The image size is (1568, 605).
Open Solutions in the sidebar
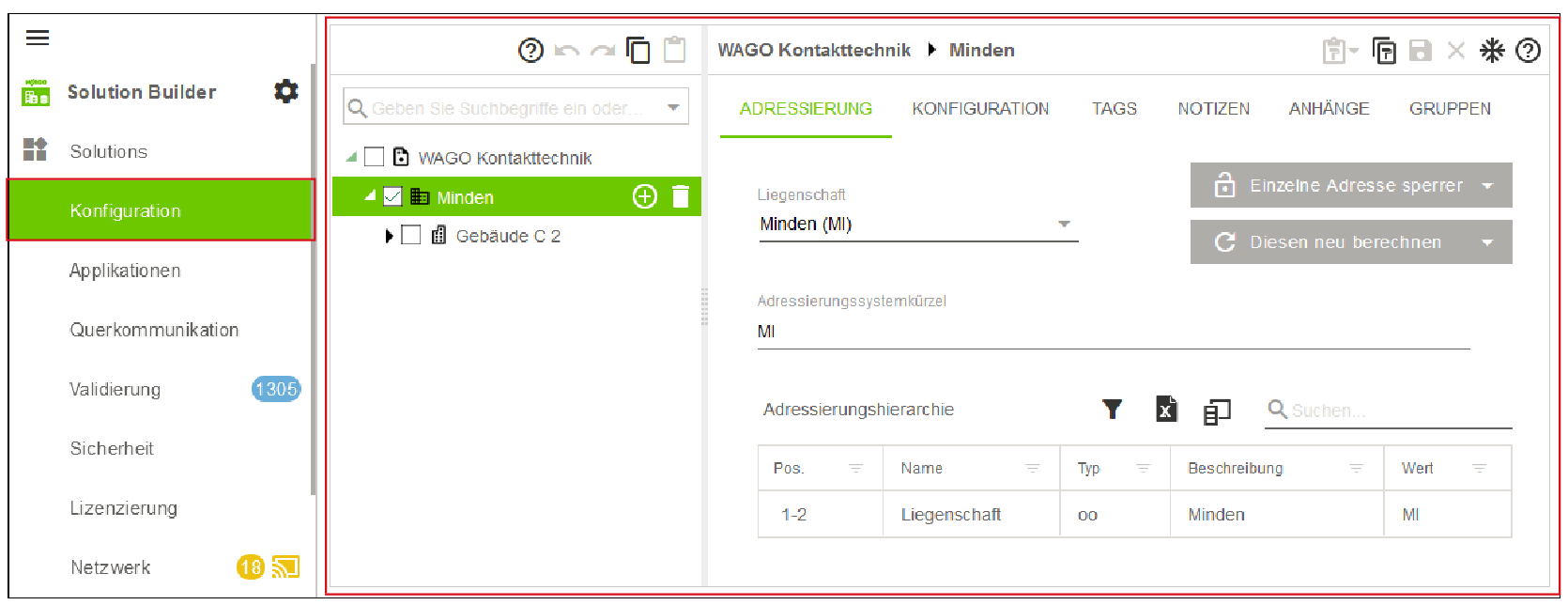(x=108, y=151)
